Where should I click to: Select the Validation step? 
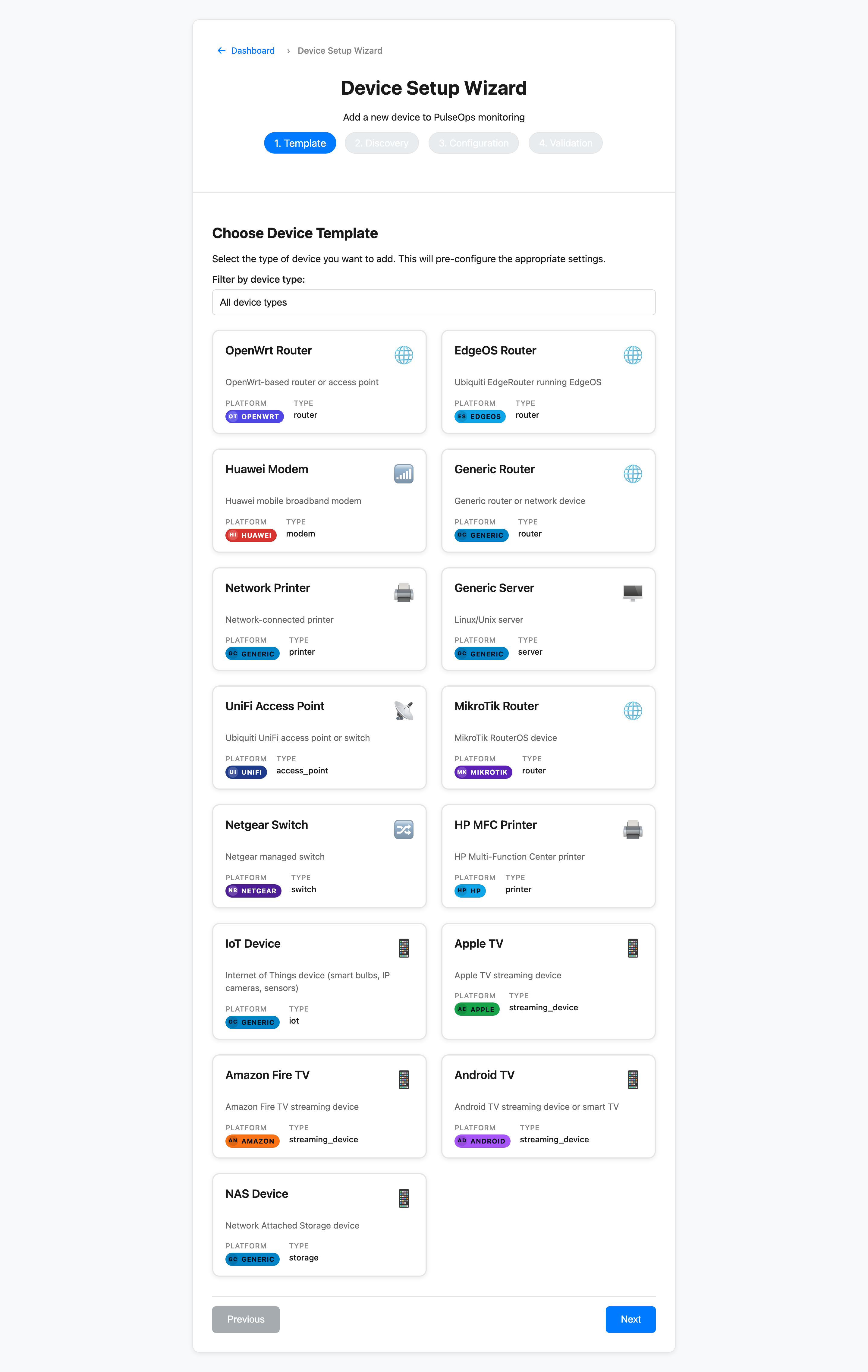[x=565, y=143]
